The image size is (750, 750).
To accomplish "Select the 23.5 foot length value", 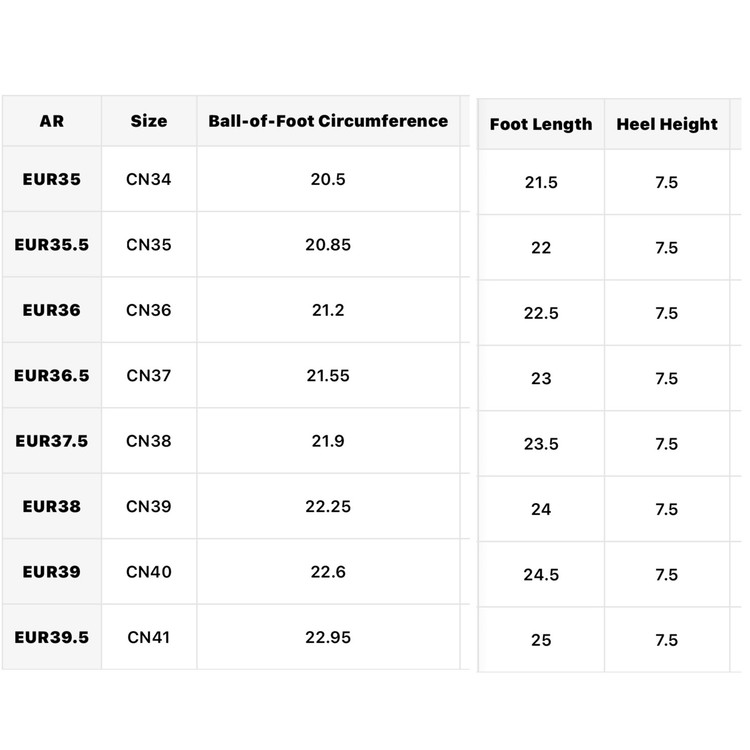I will [x=541, y=444].
